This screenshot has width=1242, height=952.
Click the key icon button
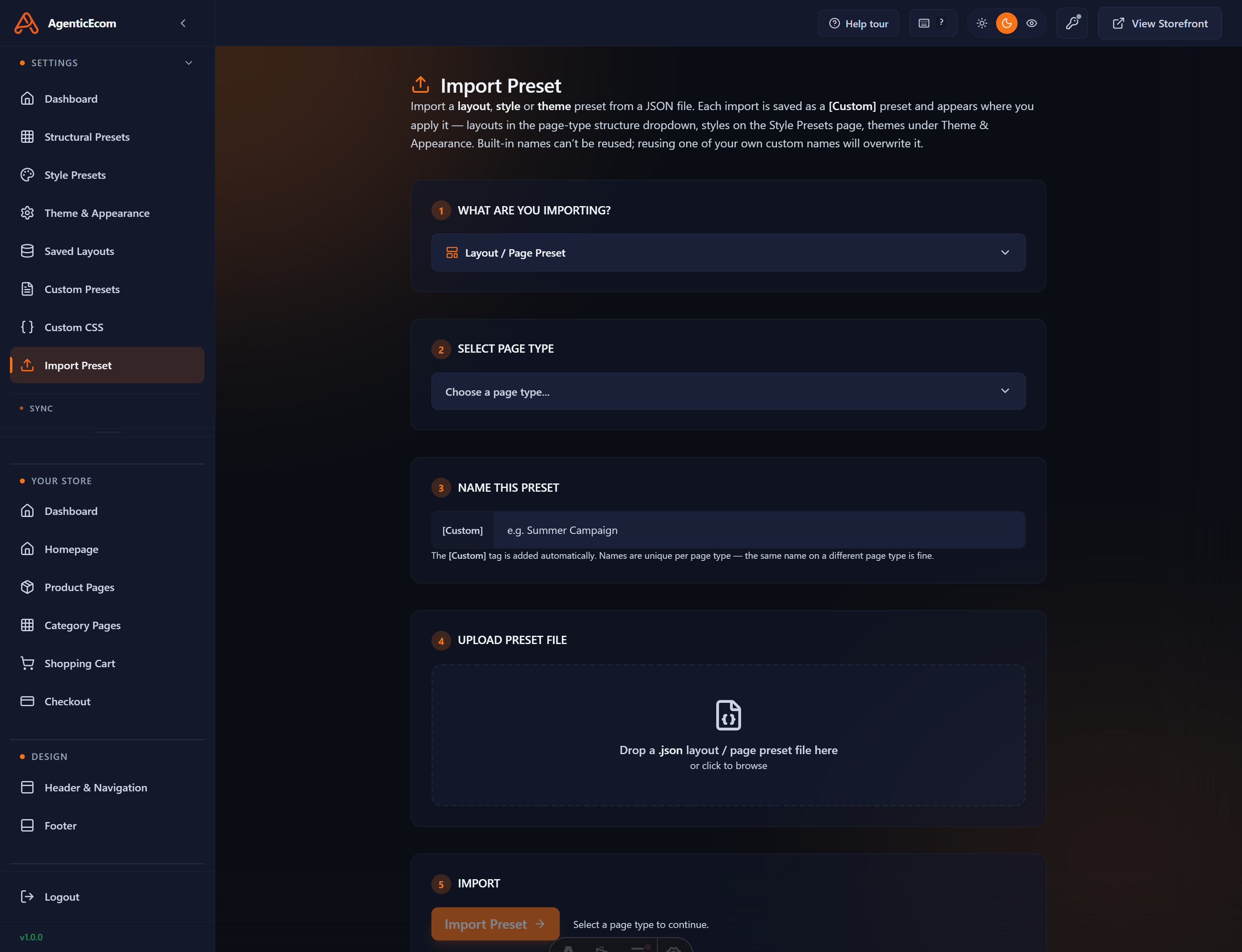click(x=1072, y=23)
